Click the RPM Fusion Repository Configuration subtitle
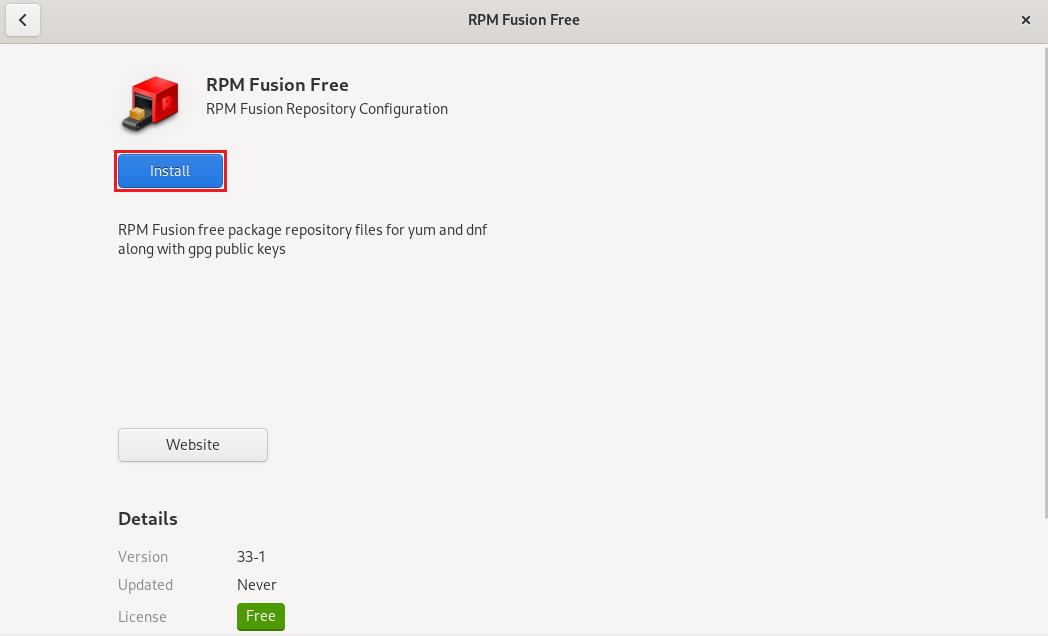This screenshot has width=1048, height=636. pos(326,109)
